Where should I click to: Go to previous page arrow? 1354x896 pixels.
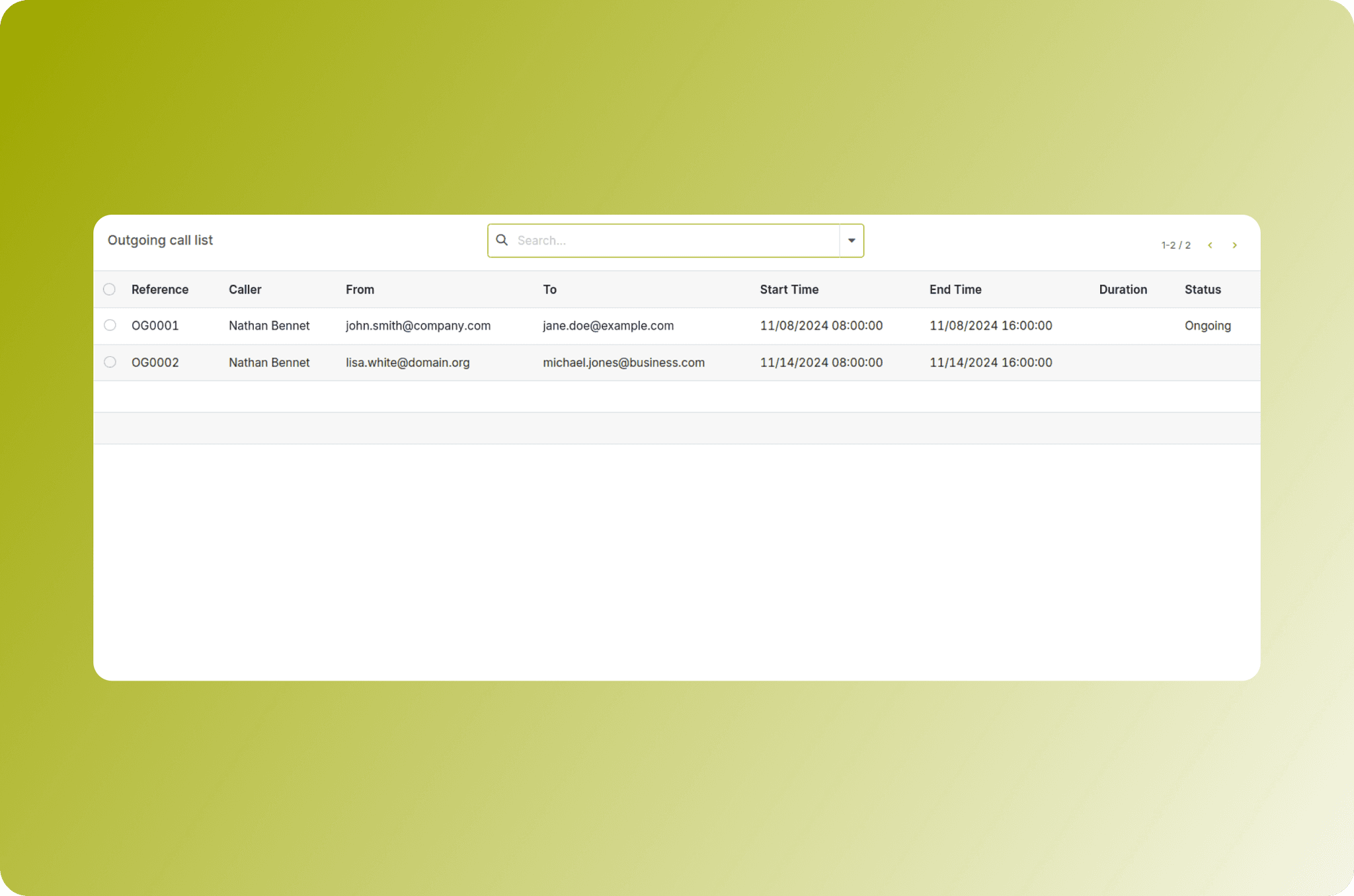pyautogui.click(x=1210, y=245)
